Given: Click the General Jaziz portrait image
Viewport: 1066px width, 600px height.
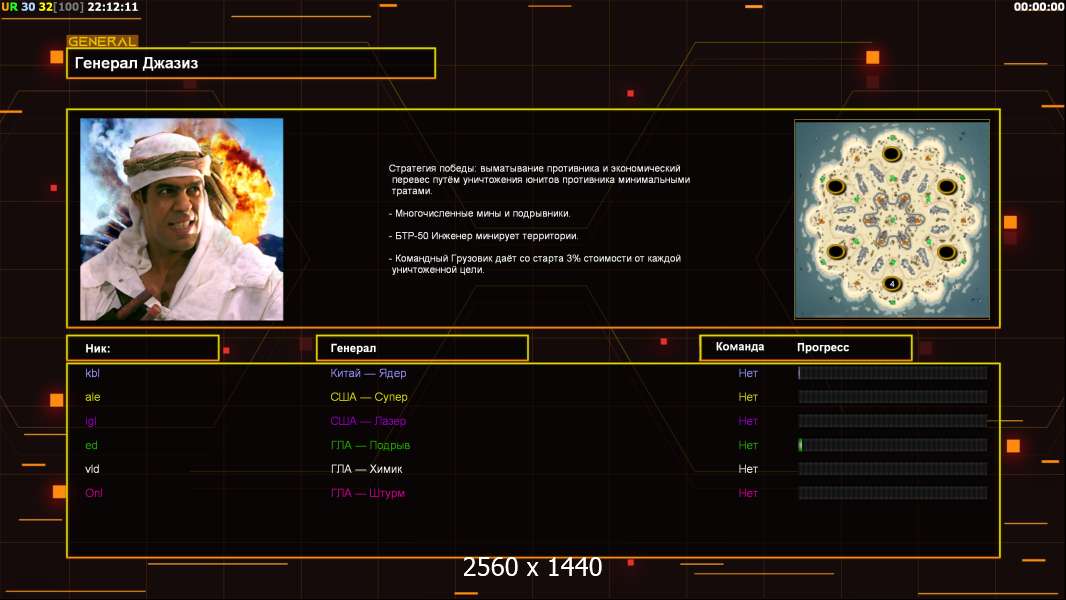Looking at the screenshot, I should click(x=181, y=219).
